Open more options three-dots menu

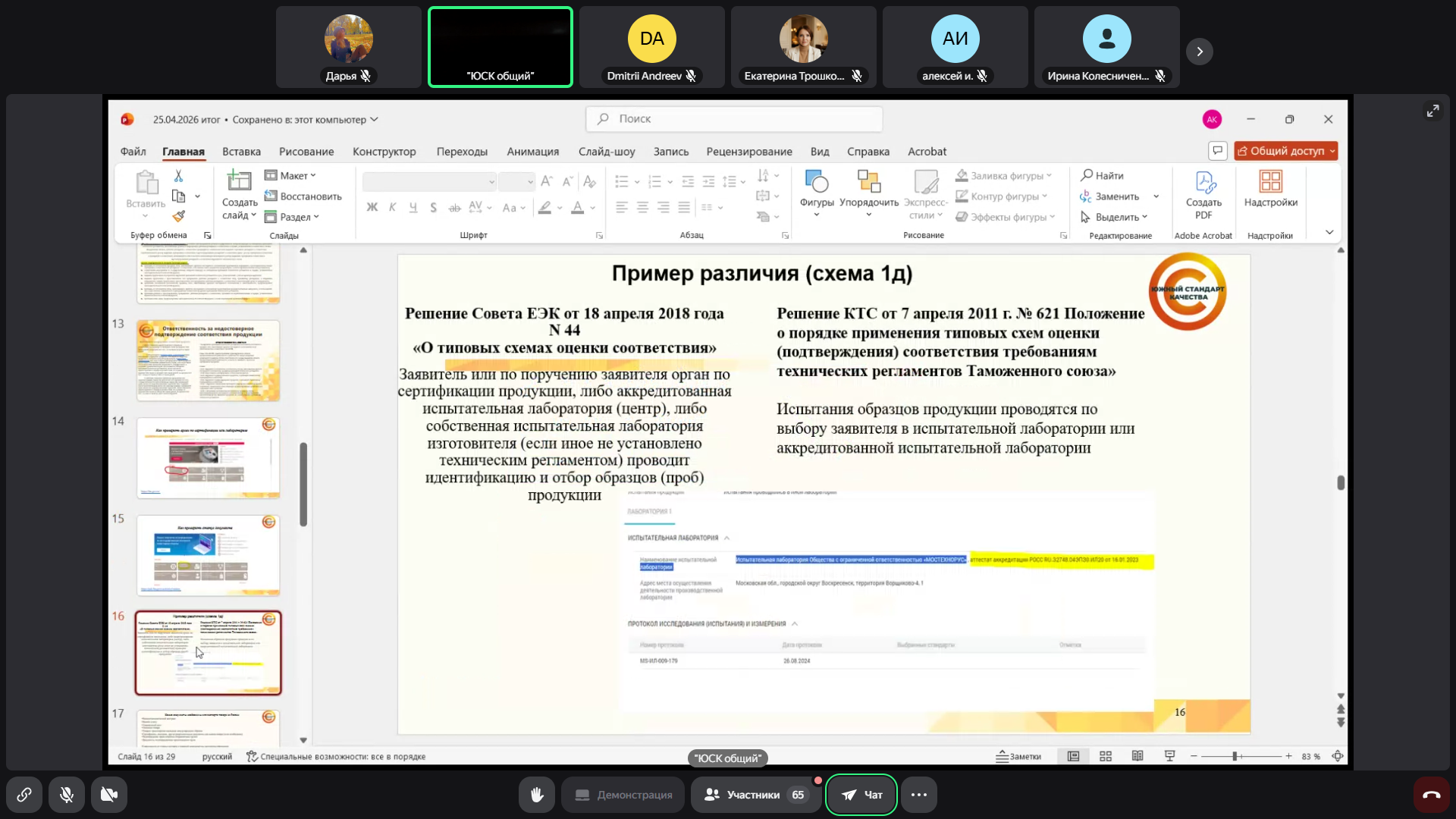pos(919,795)
